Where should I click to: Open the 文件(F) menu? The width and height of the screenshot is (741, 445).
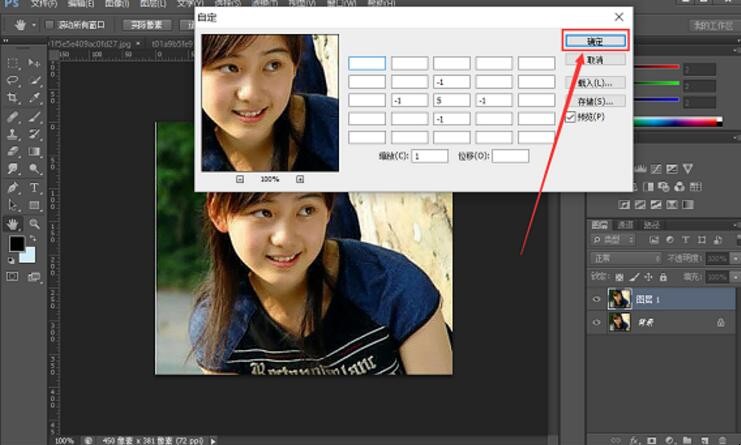(44, 3)
